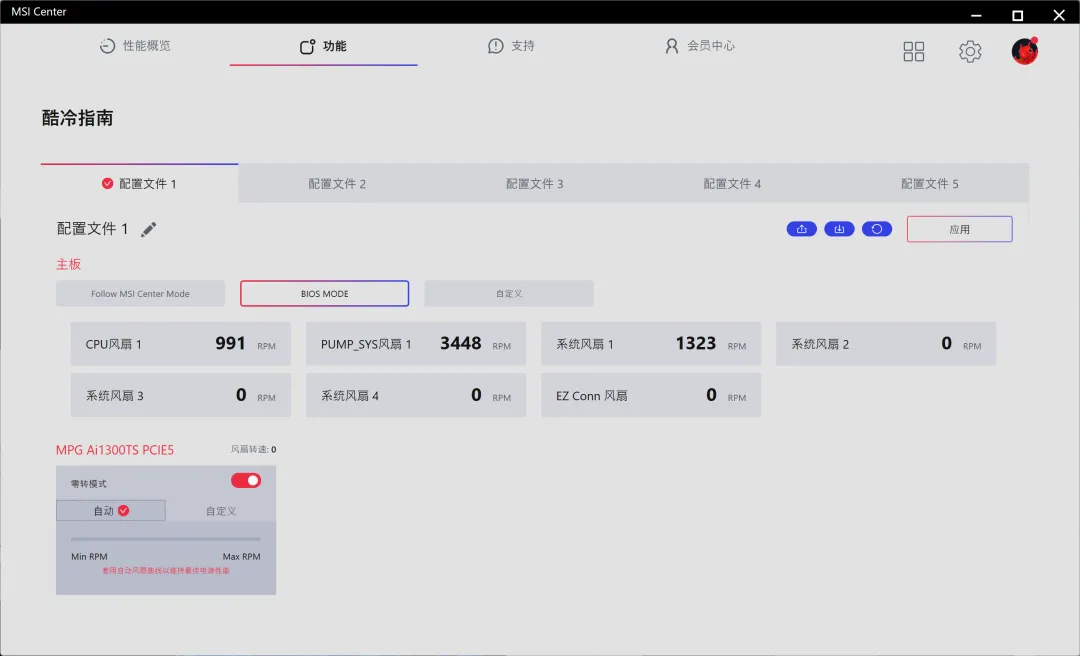Viewport: 1080px width, 656px height.
Task: Click the red auto fan curve note
Action: coord(166,571)
